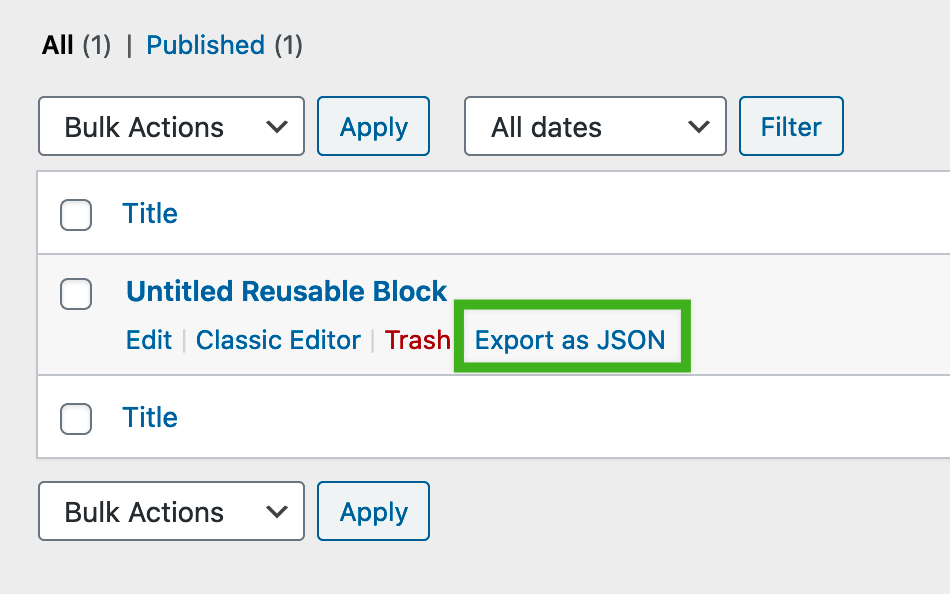
Task: Open the top Bulk Actions dropdown
Action: (x=170, y=127)
